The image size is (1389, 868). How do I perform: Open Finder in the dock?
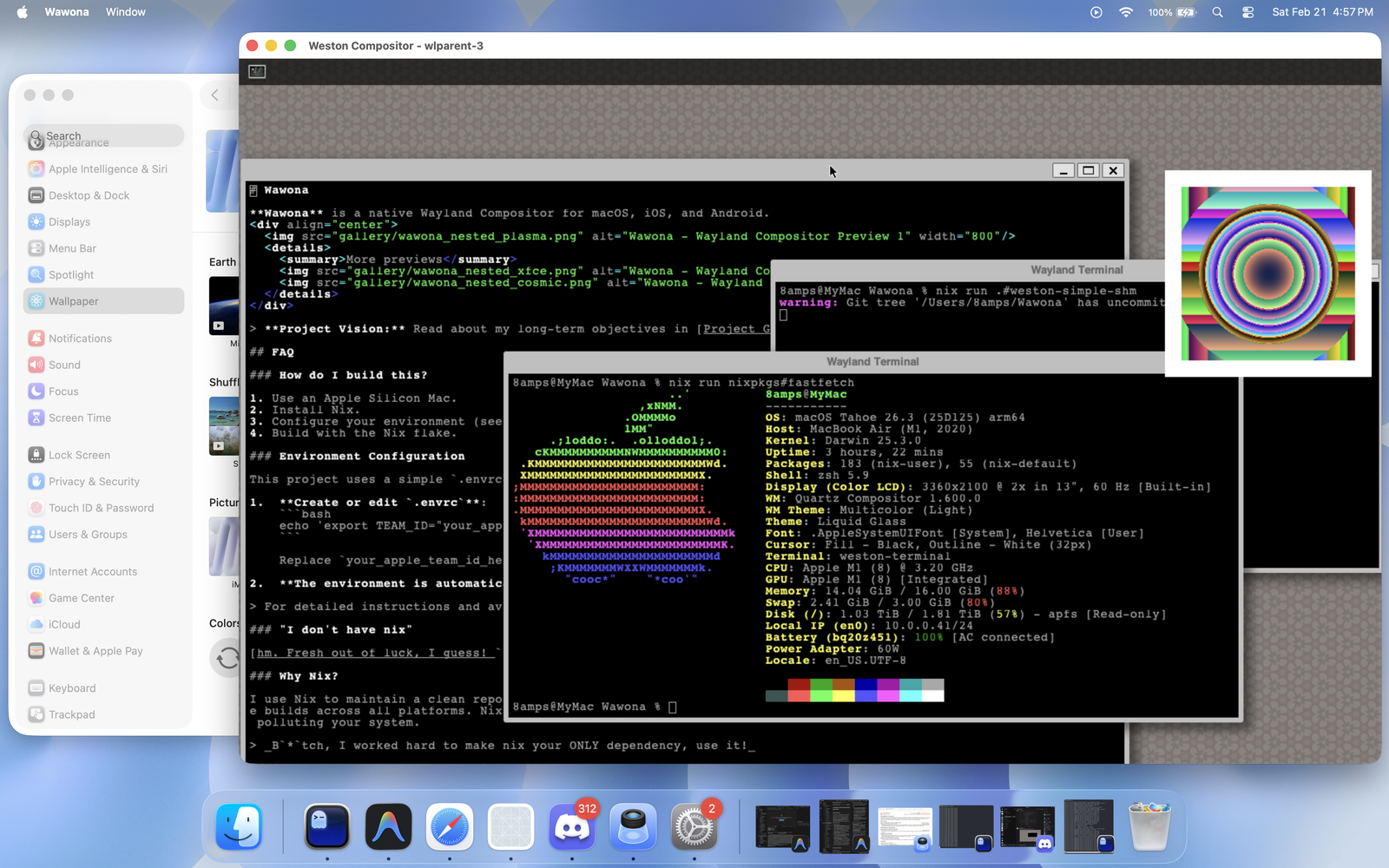[240, 827]
